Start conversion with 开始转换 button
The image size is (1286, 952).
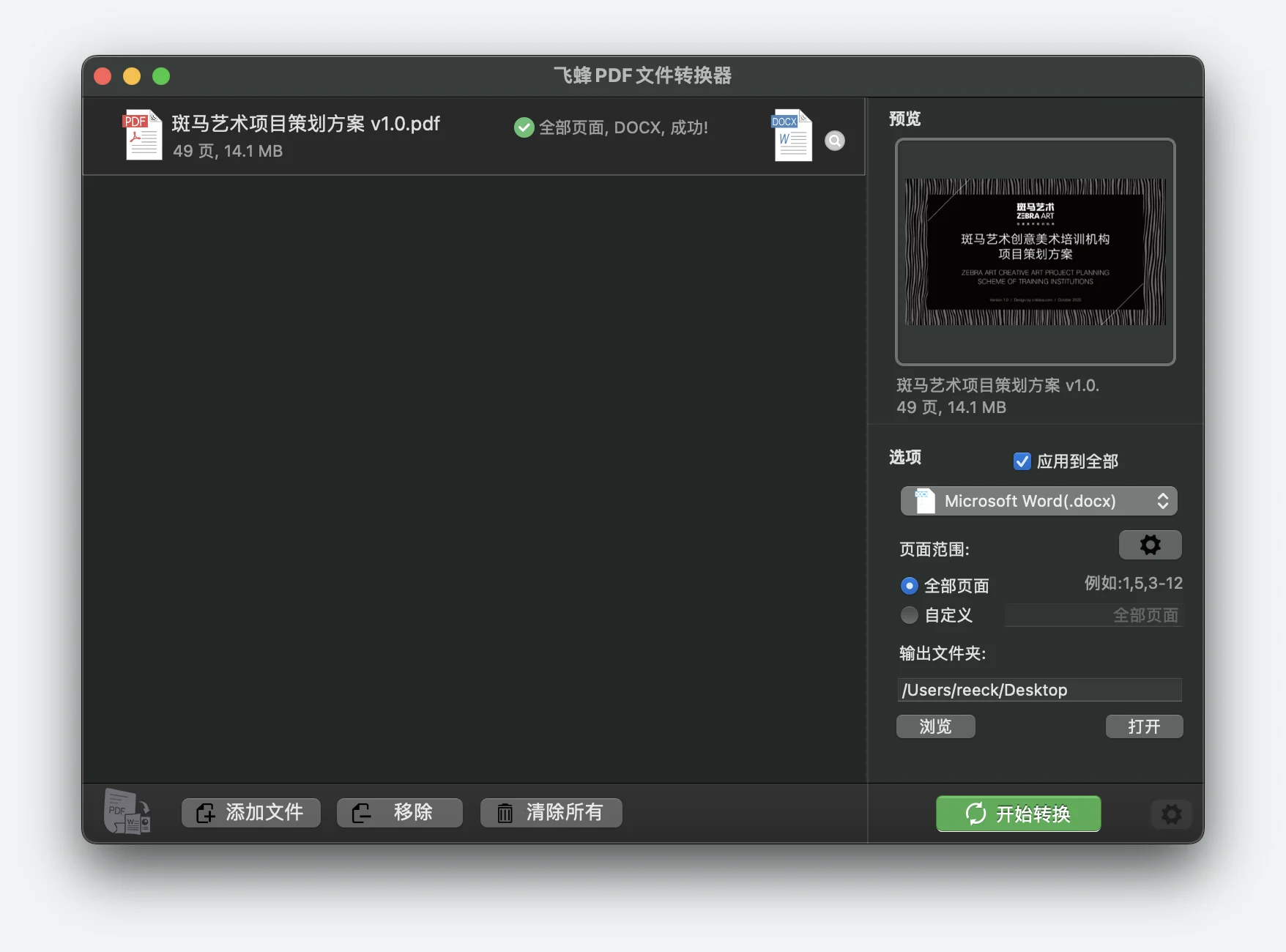pyautogui.click(x=1018, y=814)
